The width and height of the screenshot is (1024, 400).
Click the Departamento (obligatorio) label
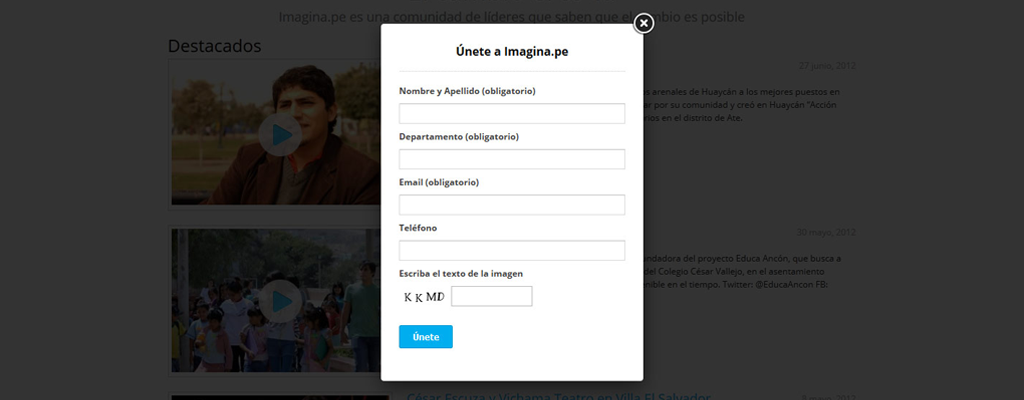click(459, 137)
